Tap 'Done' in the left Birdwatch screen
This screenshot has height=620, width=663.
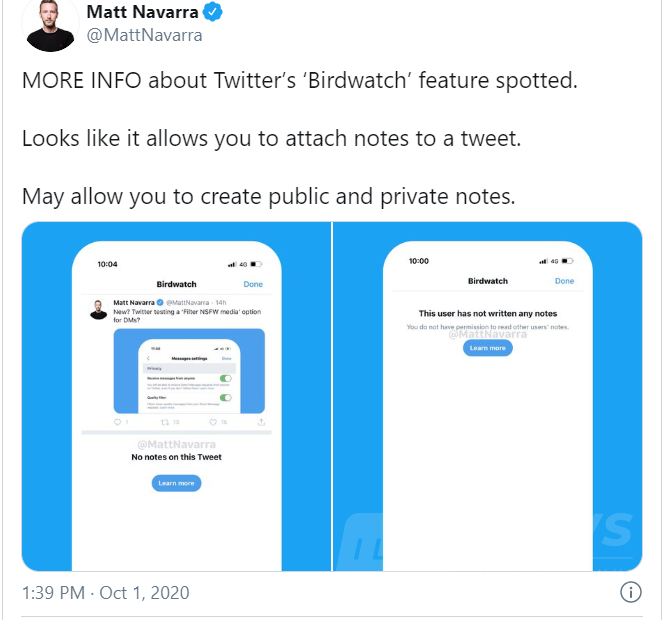(253, 284)
